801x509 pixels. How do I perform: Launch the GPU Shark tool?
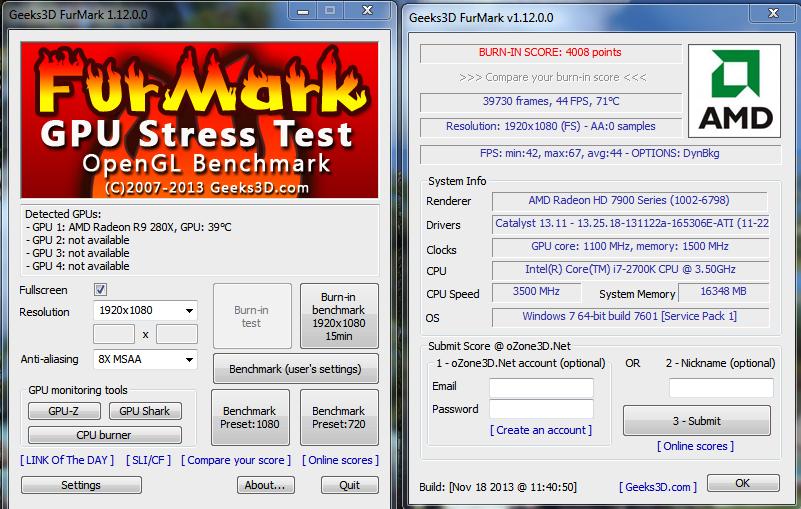145,411
